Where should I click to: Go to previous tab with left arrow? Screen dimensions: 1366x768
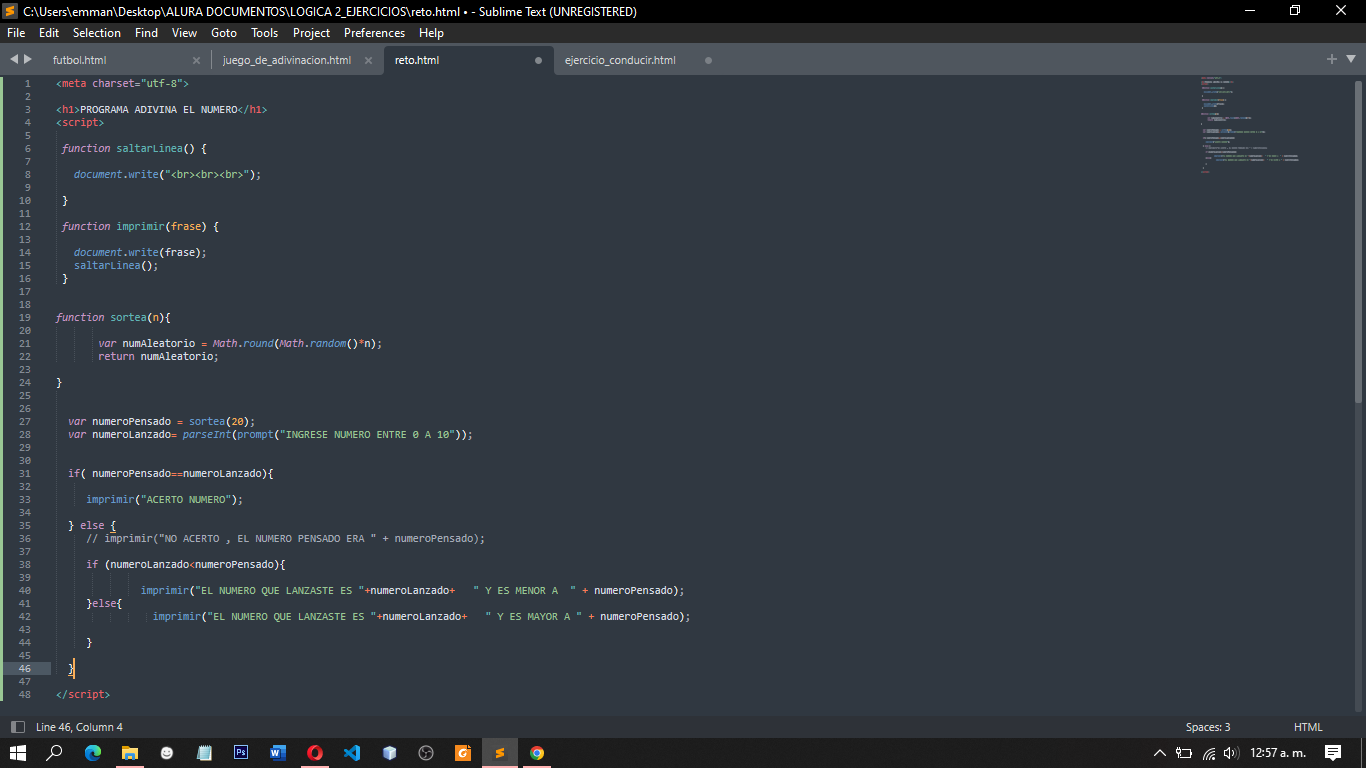coord(14,60)
